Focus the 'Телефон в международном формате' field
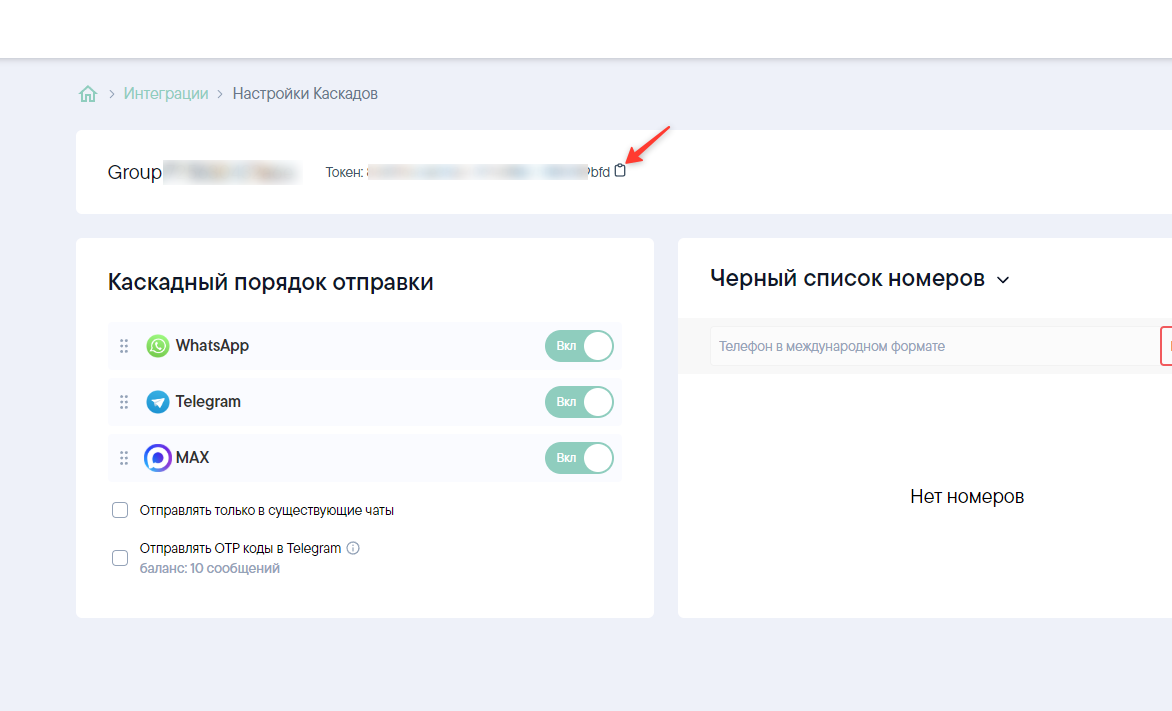Viewport: 1172px width, 711px height. pos(930,346)
